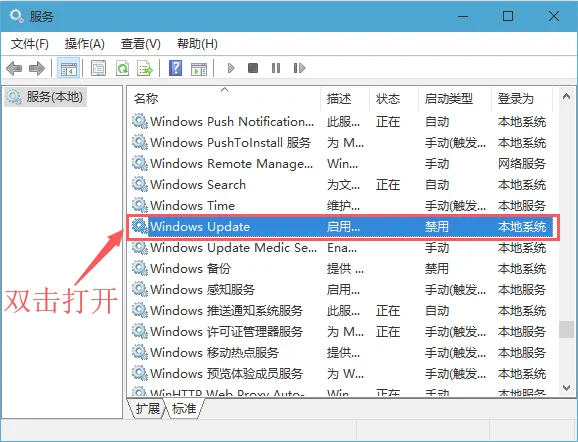Click the Pause service icon
578x442 pixels.
pyautogui.click(x=276, y=68)
